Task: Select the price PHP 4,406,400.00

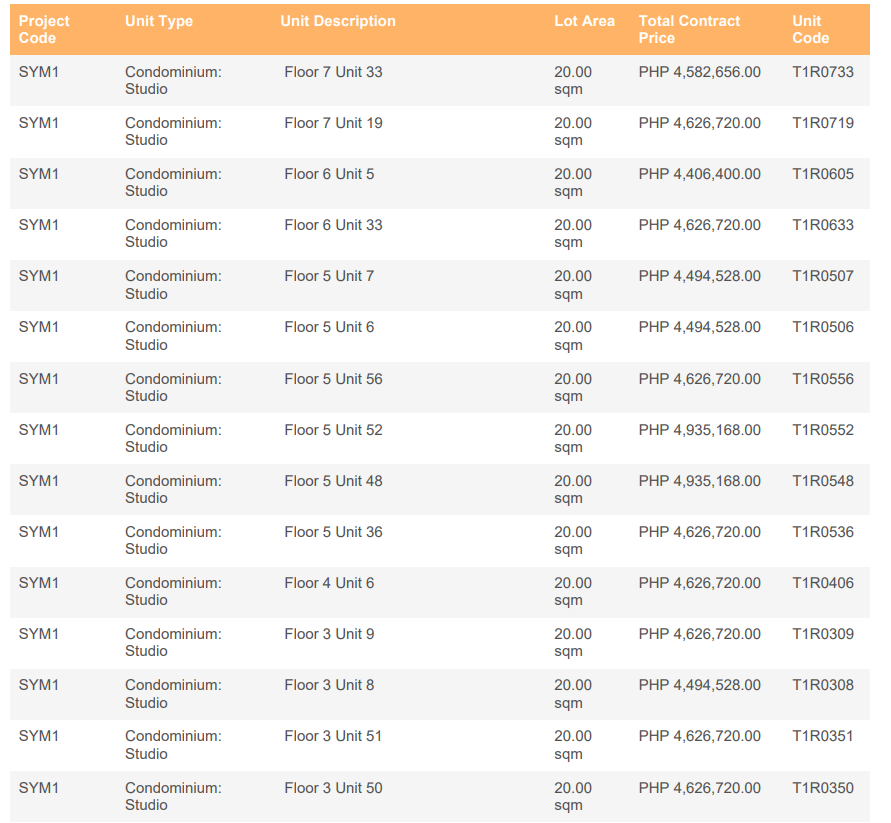Action: (x=699, y=174)
